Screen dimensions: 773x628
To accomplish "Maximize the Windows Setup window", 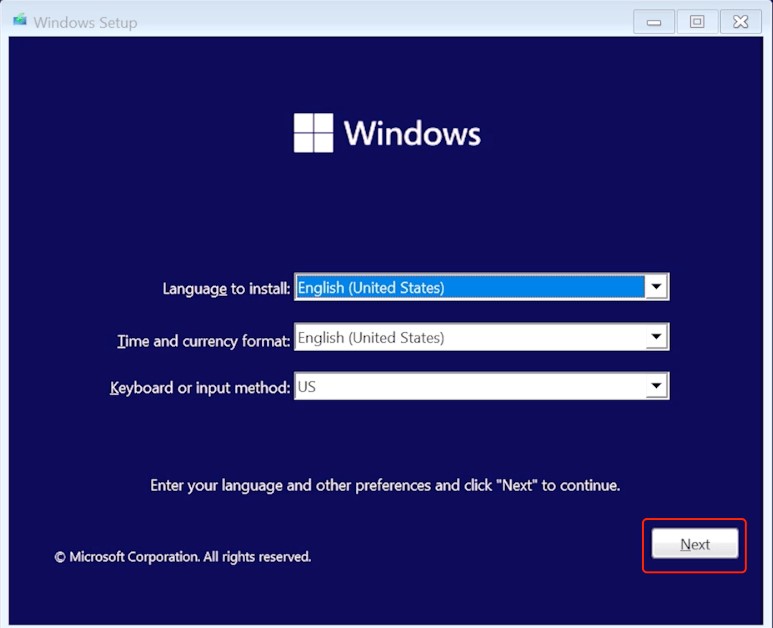I will click(x=697, y=22).
